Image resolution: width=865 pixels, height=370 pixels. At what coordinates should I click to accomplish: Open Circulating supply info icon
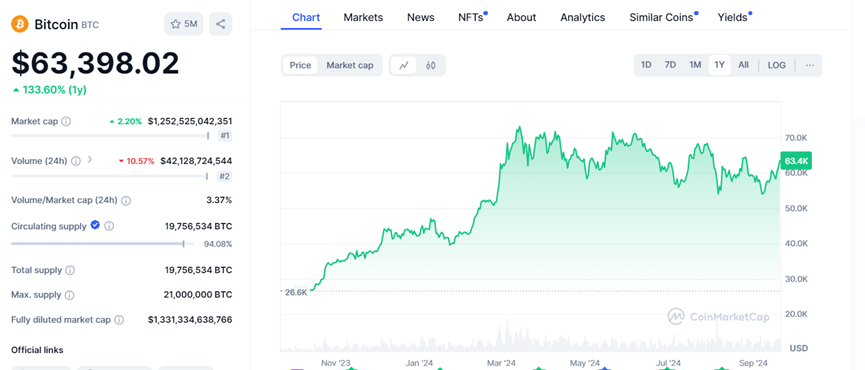click(x=109, y=226)
